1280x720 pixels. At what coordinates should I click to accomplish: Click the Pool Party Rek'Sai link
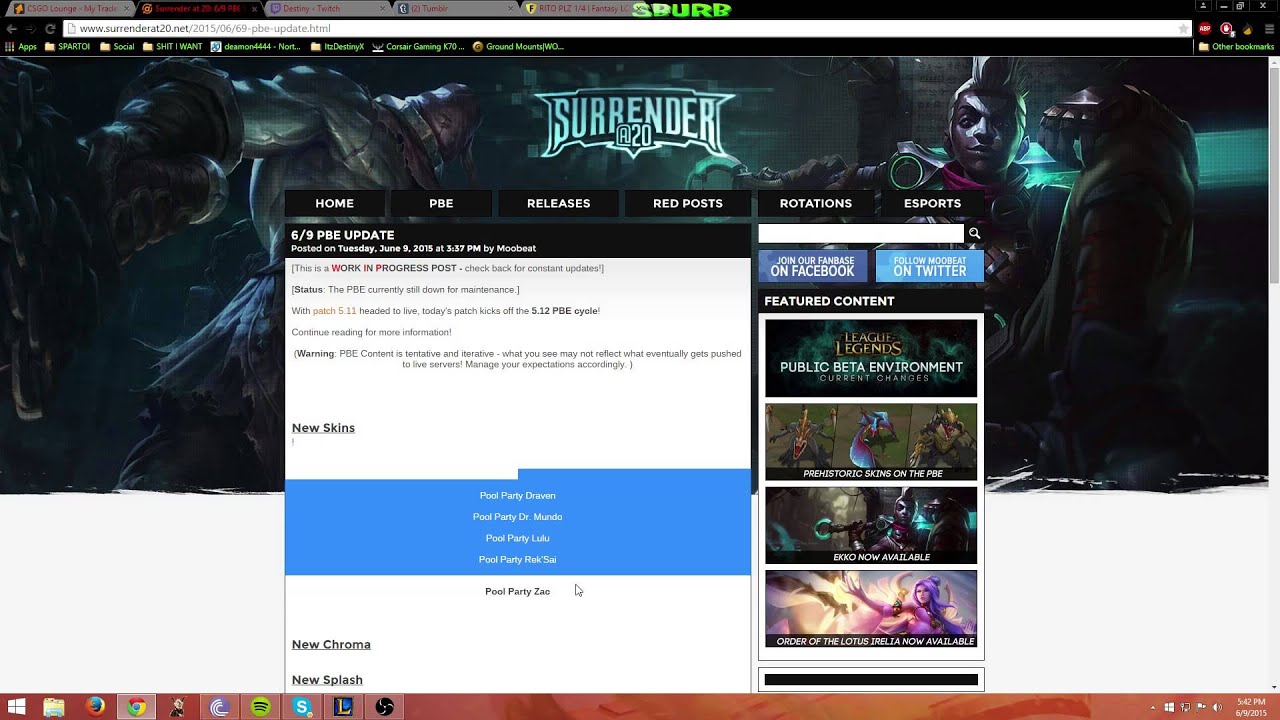pyautogui.click(x=517, y=560)
